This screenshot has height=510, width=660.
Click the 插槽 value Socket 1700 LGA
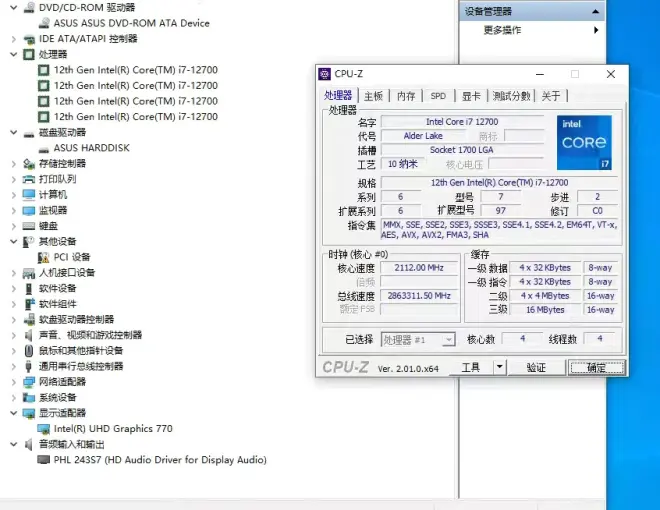(x=462, y=150)
